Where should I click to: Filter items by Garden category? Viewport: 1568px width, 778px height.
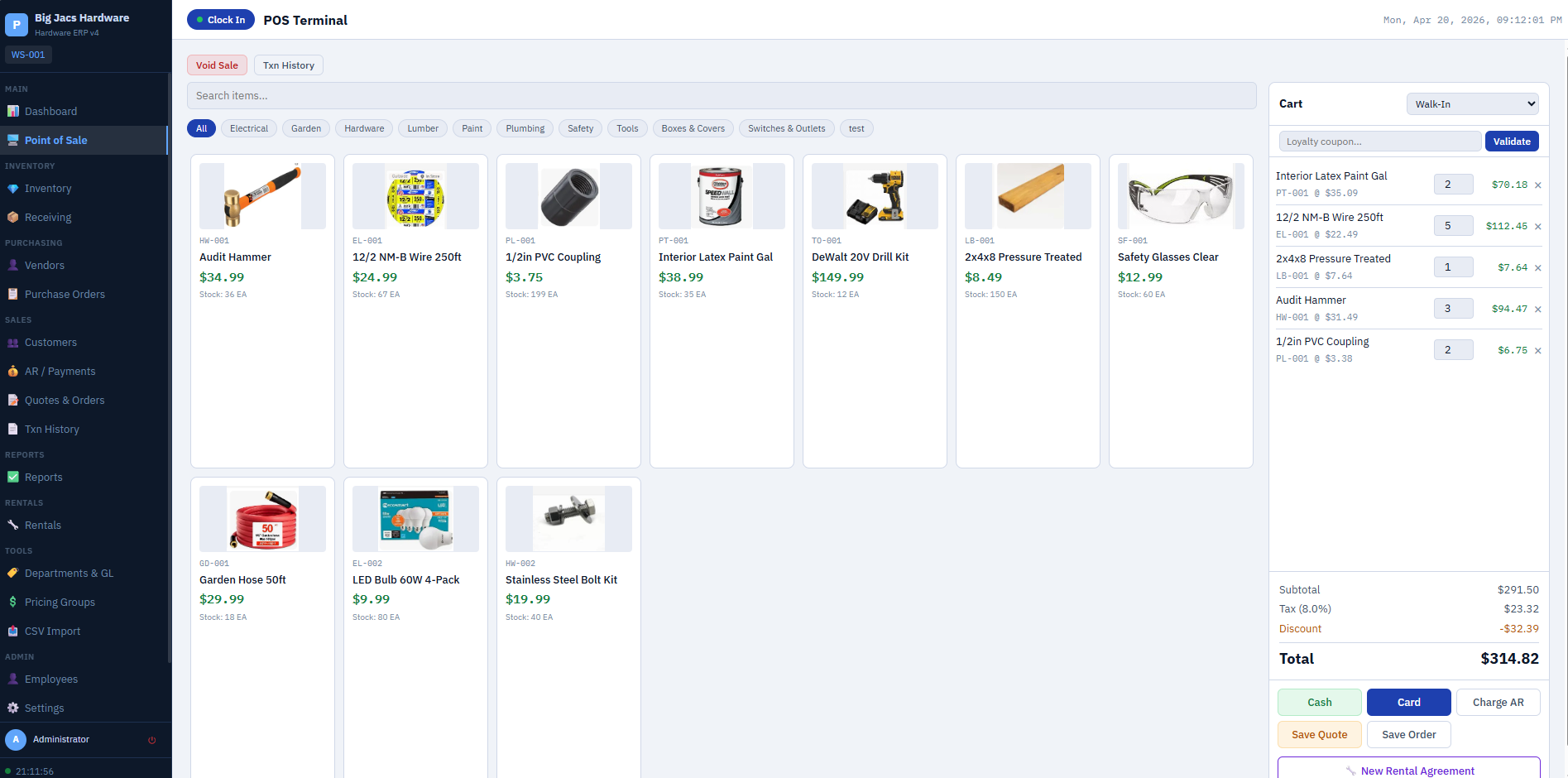(x=306, y=128)
